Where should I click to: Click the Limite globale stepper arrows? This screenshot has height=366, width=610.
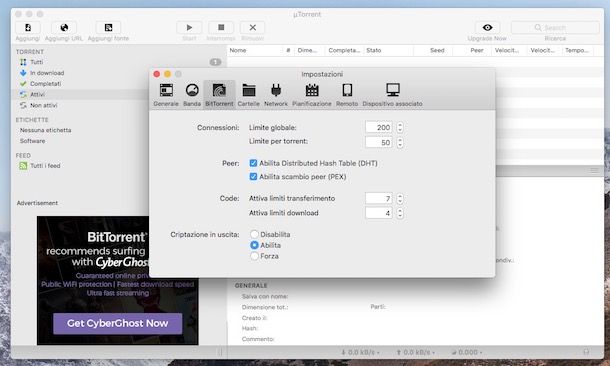pos(400,127)
